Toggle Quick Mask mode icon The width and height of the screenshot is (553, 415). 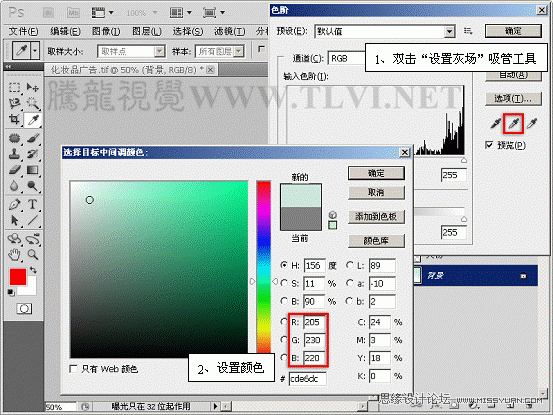pos(24,309)
